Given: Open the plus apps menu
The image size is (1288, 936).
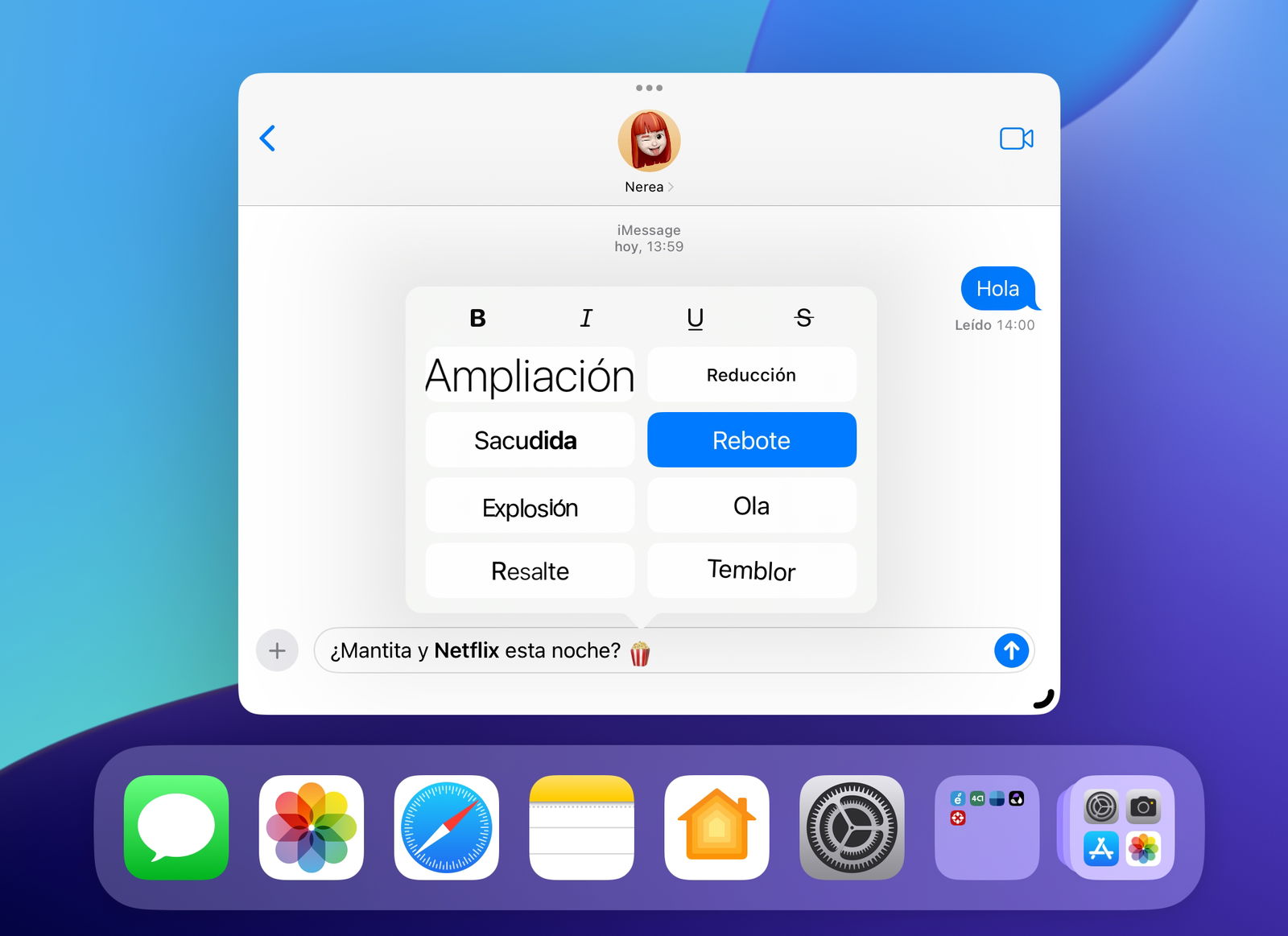Looking at the screenshot, I should [x=277, y=650].
